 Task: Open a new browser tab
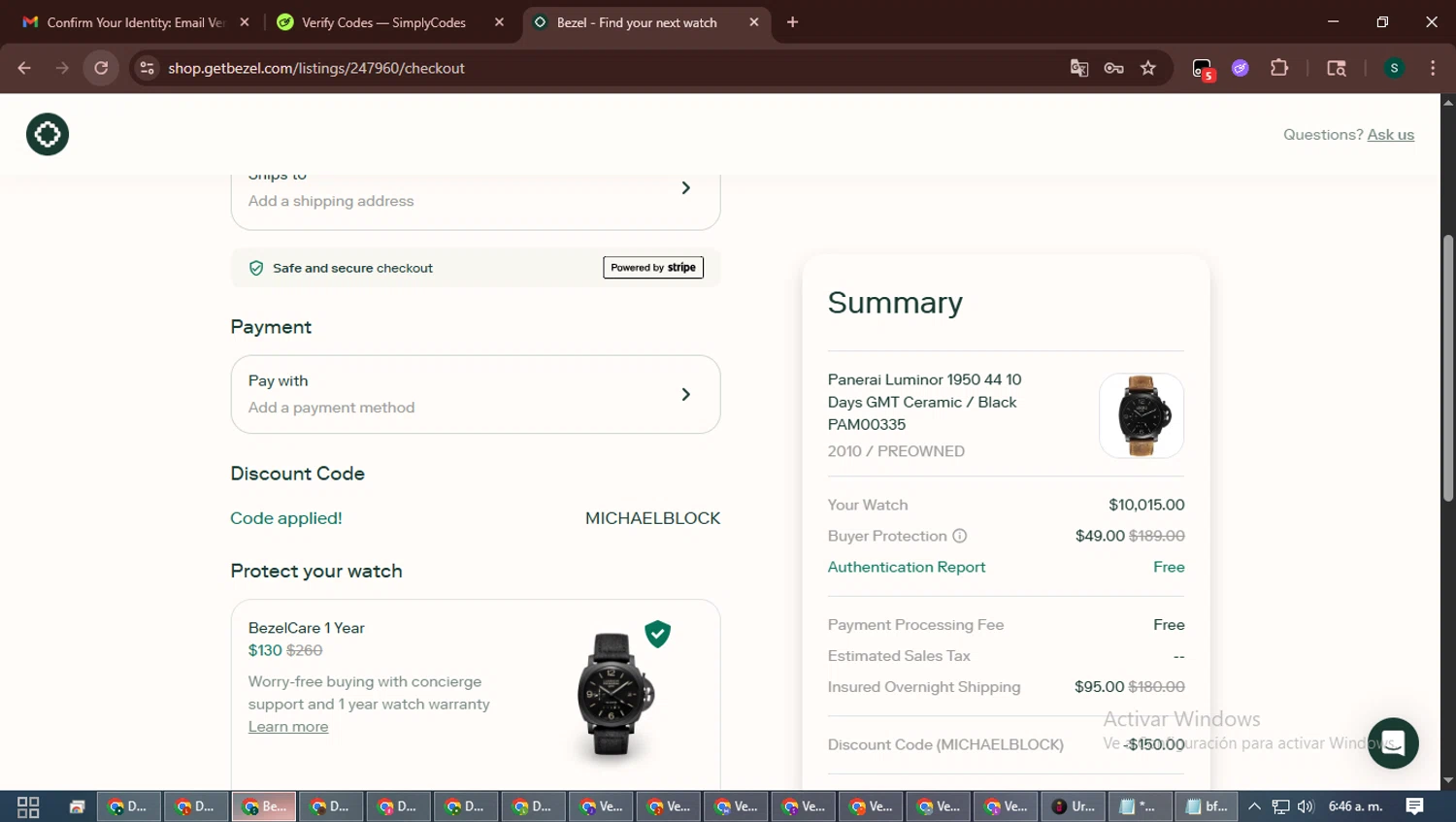tap(792, 22)
